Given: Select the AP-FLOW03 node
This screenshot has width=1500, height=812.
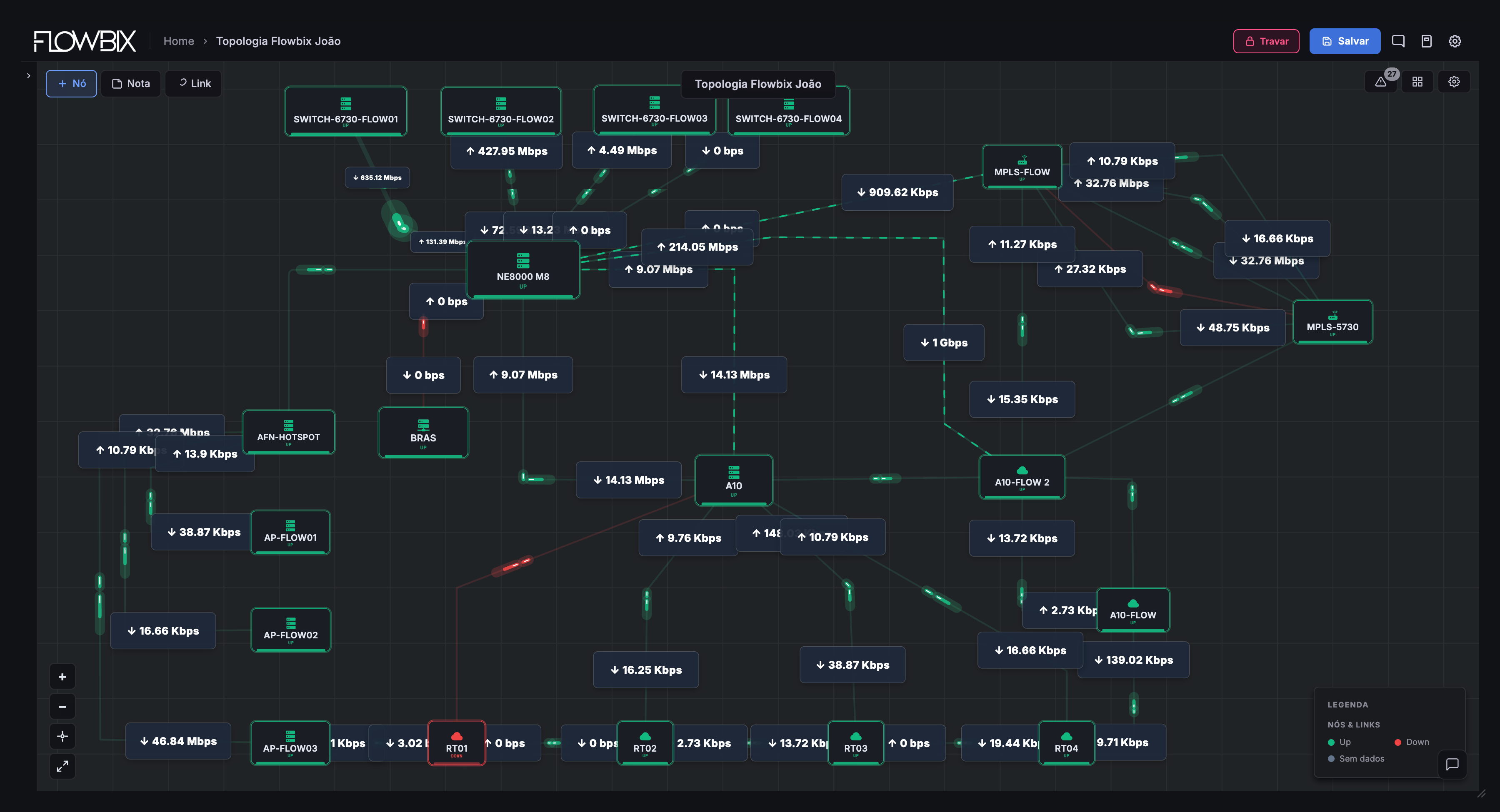Looking at the screenshot, I should point(290,743).
